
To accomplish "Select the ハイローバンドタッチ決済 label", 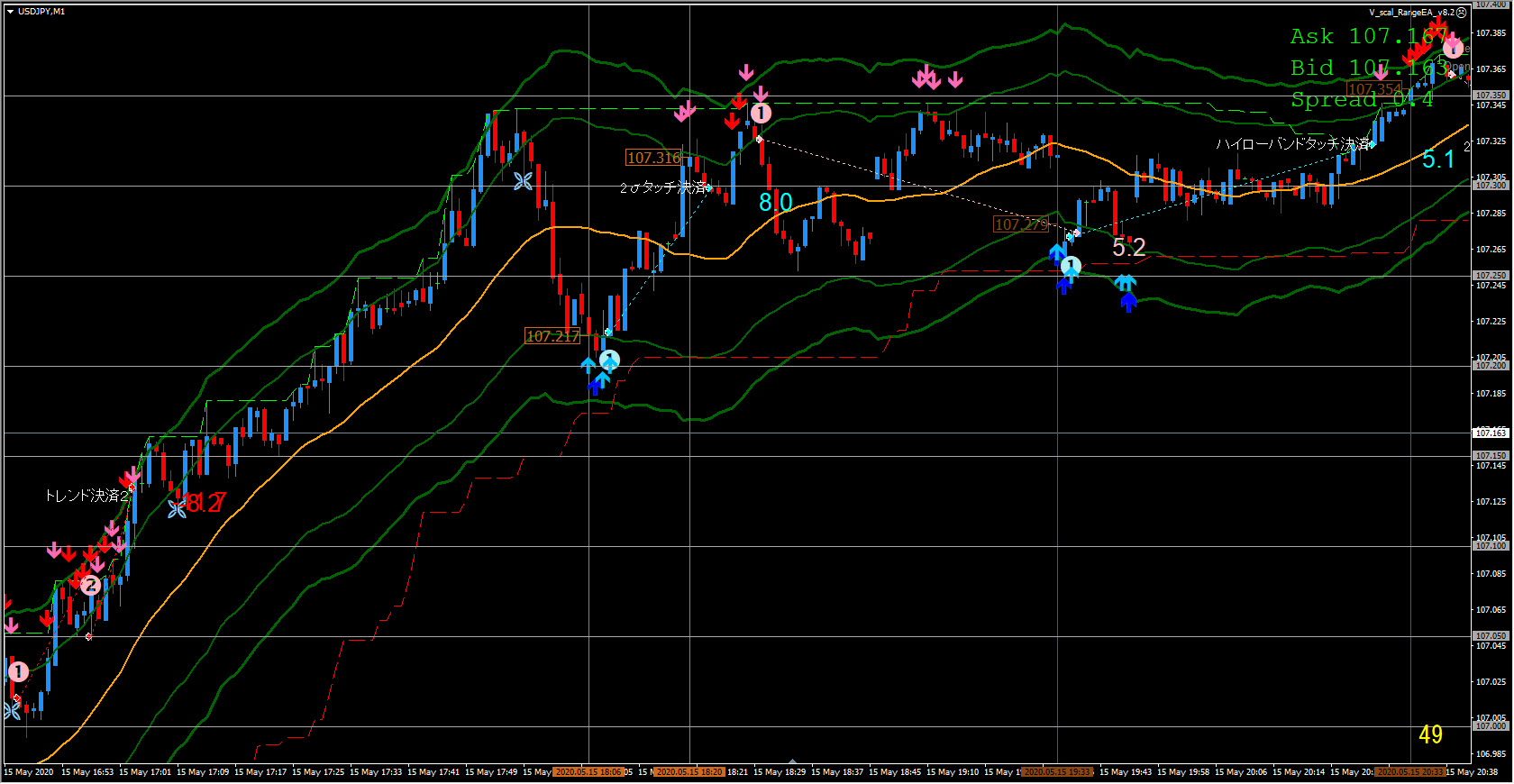I will pyautogui.click(x=1292, y=144).
